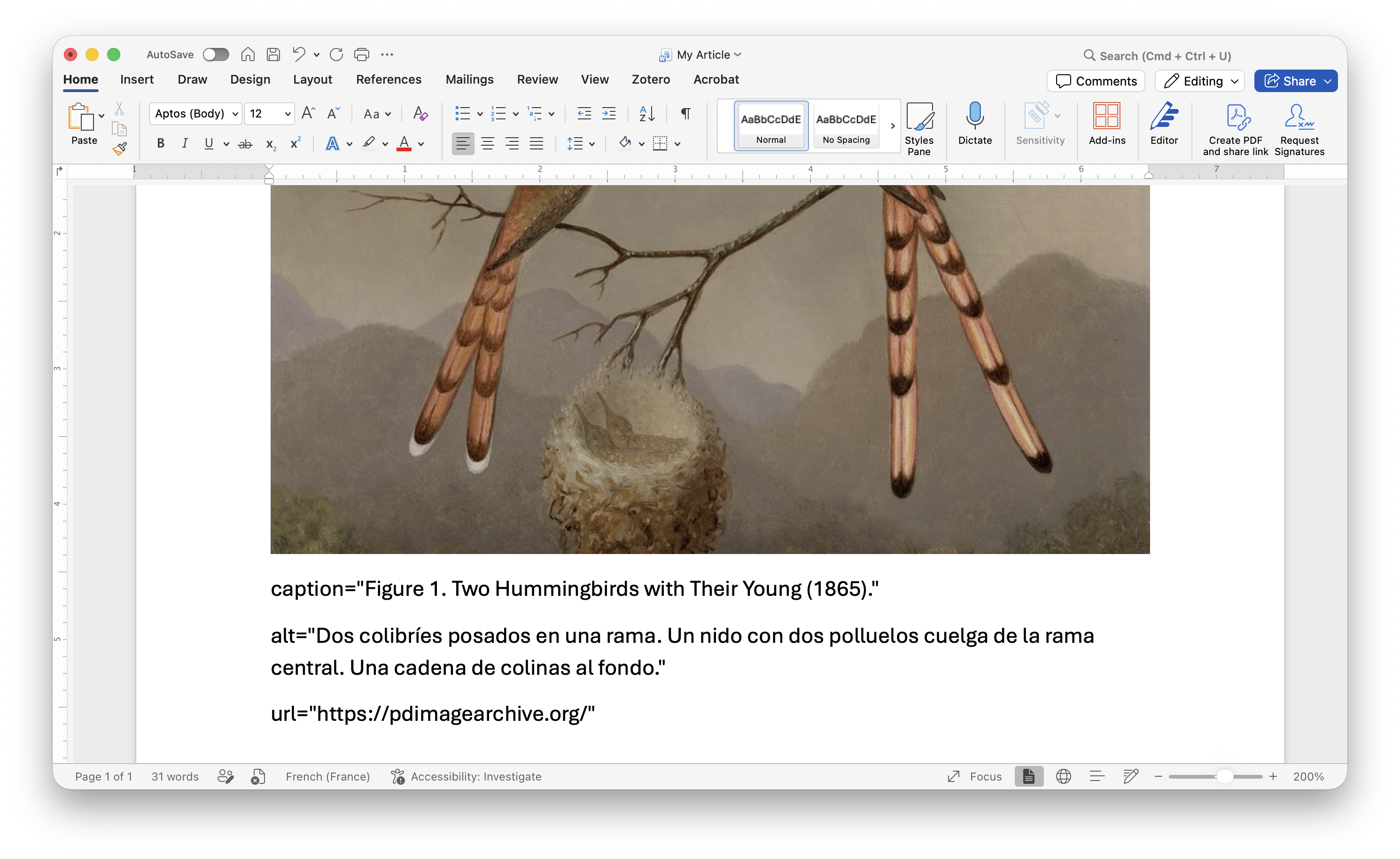Click the Sort A-Z icon
The height and width of the screenshot is (859, 1400).
coord(646,114)
